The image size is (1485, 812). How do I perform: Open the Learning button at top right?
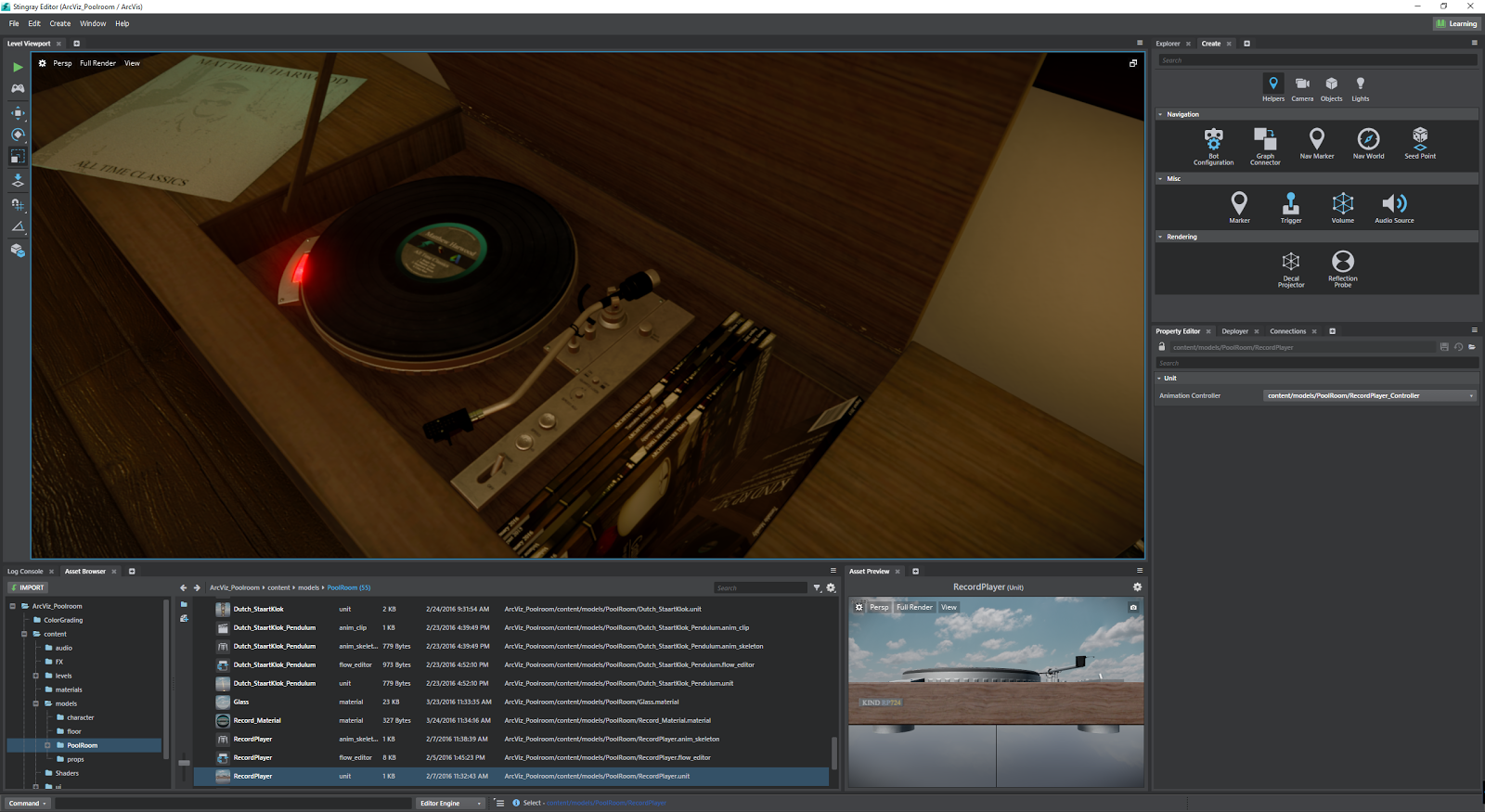(x=1456, y=24)
